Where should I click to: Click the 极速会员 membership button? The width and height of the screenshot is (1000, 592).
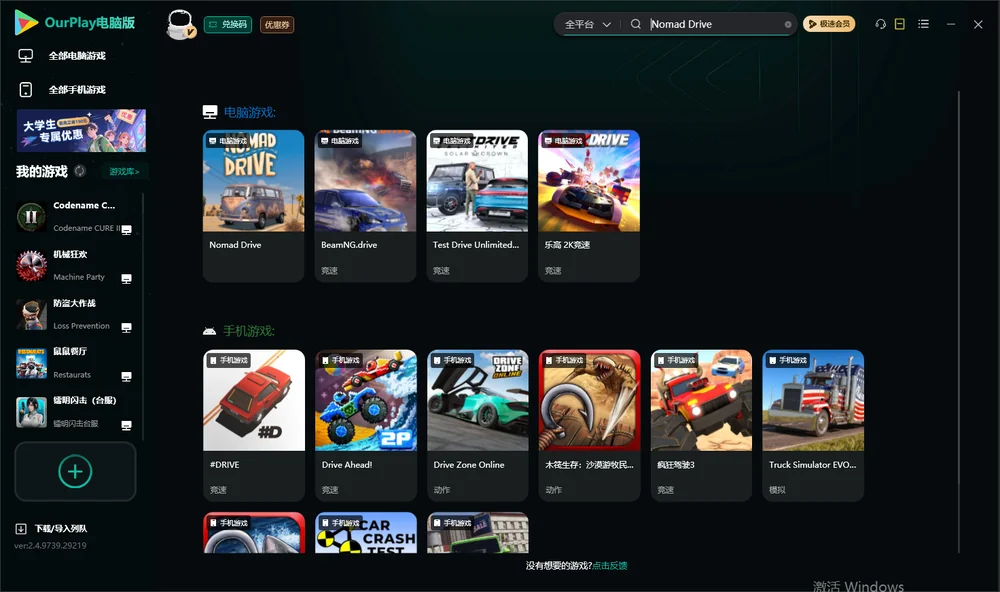pyautogui.click(x=829, y=24)
